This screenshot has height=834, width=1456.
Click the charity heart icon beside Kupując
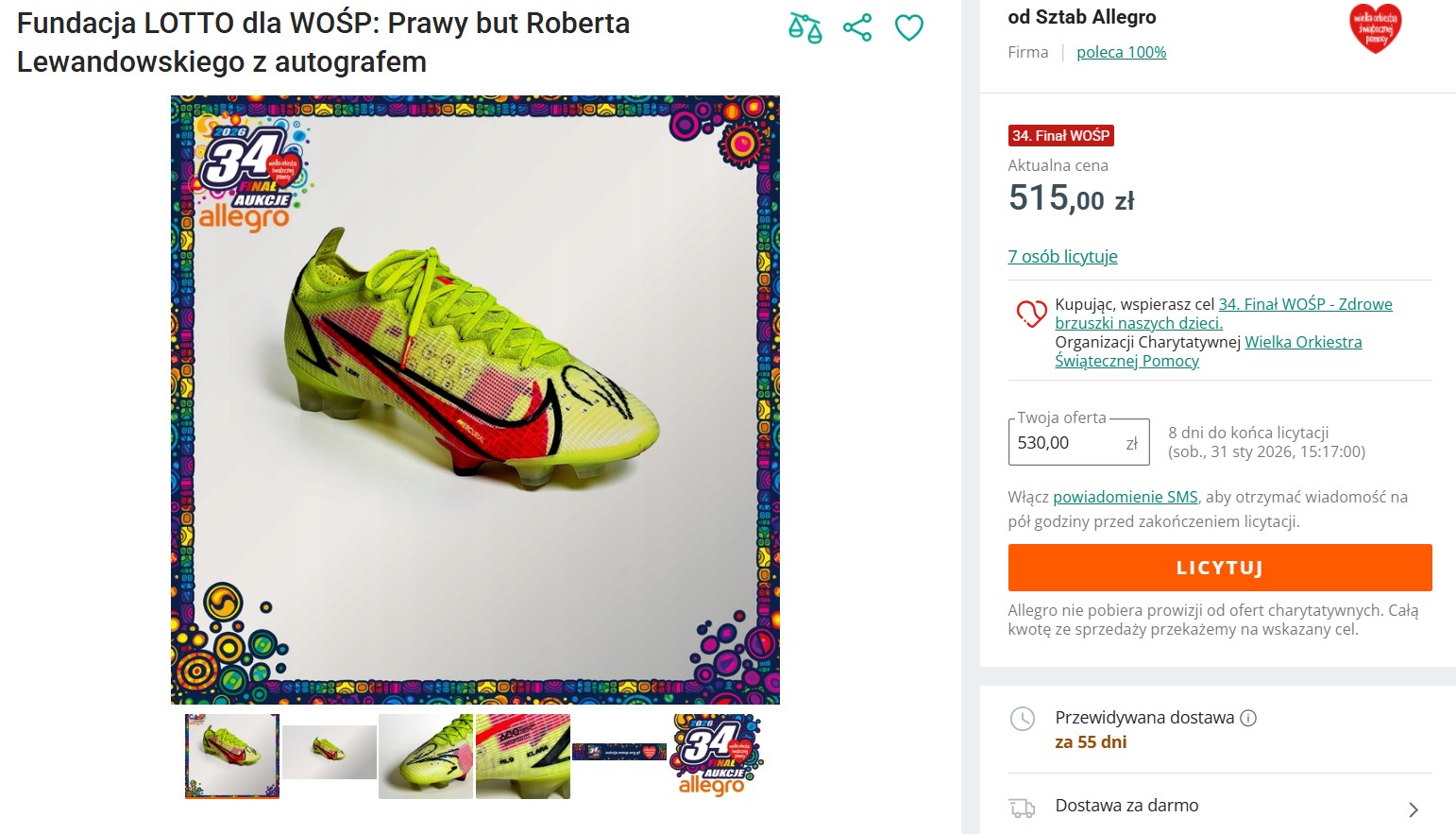pos(1030,314)
